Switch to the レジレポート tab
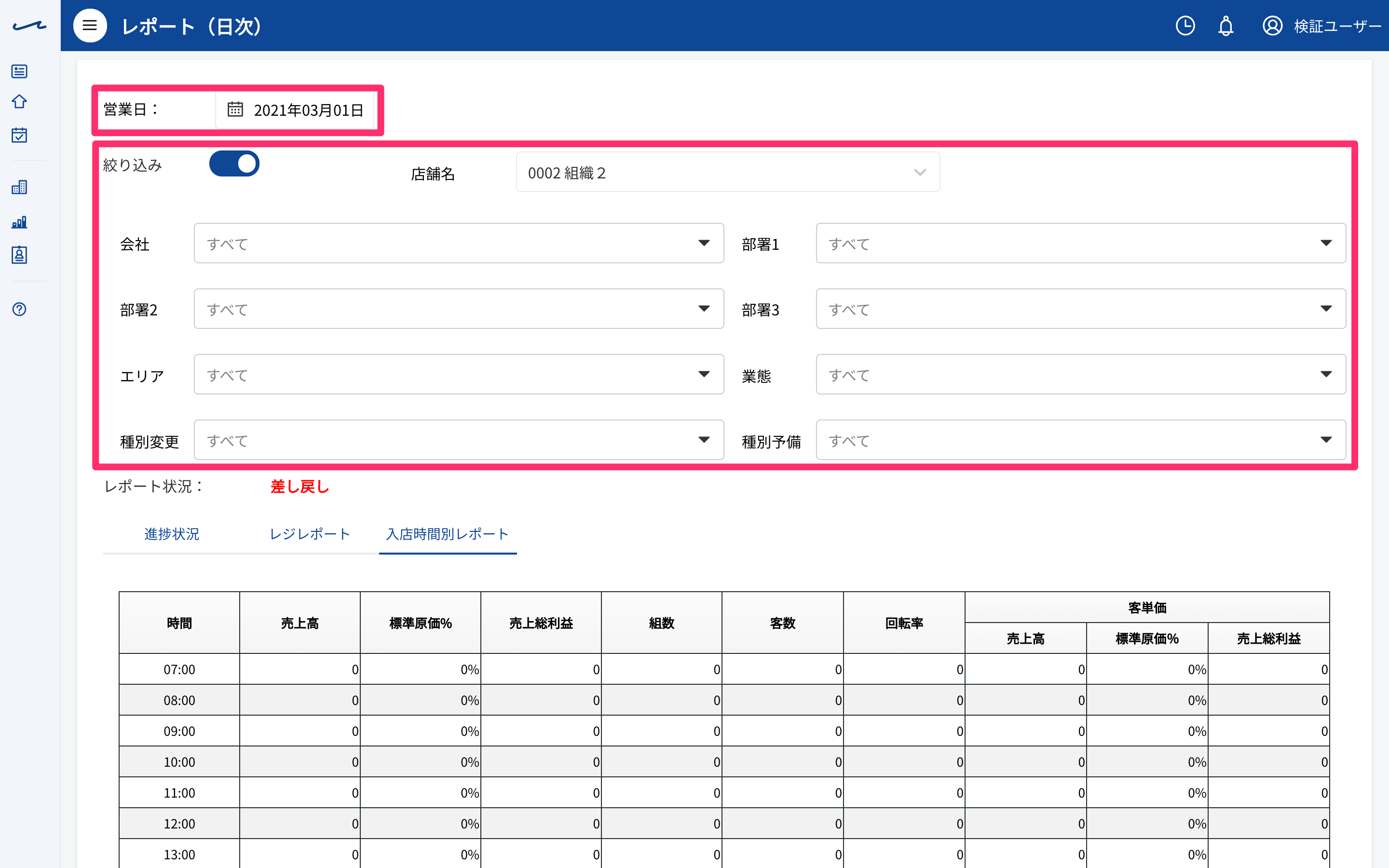This screenshot has height=868, width=1389. [x=310, y=534]
